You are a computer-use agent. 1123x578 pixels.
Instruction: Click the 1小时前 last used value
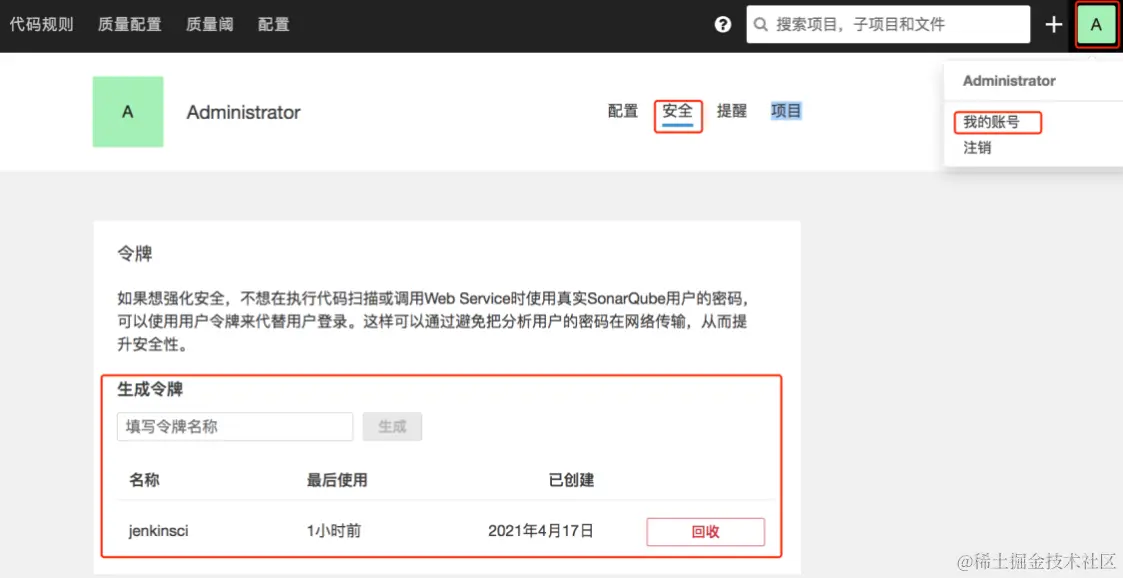[334, 531]
